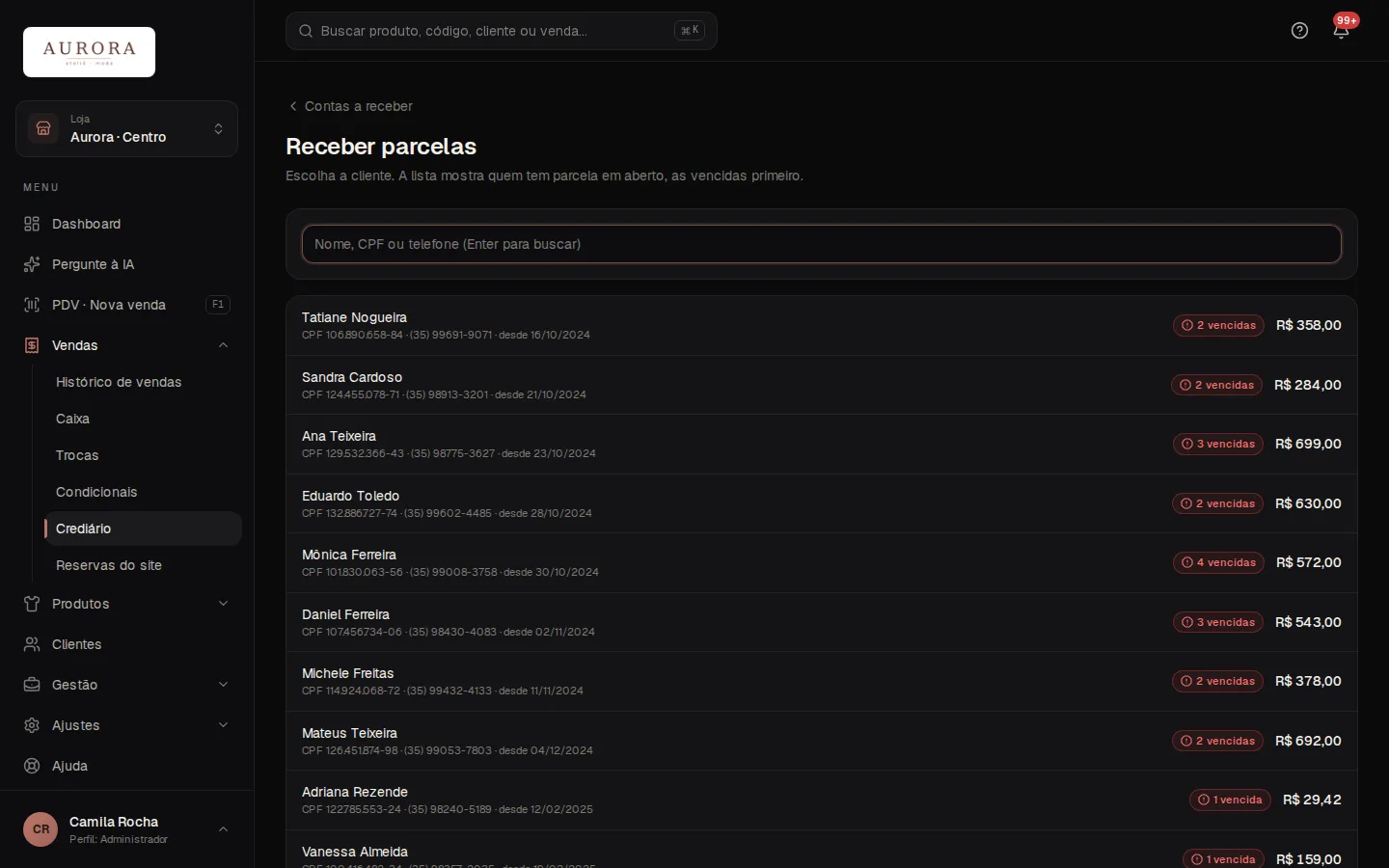Click Tatiane Nogueira's 2 vencidas badge
Image resolution: width=1389 pixels, height=868 pixels.
tap(1218, 326)
